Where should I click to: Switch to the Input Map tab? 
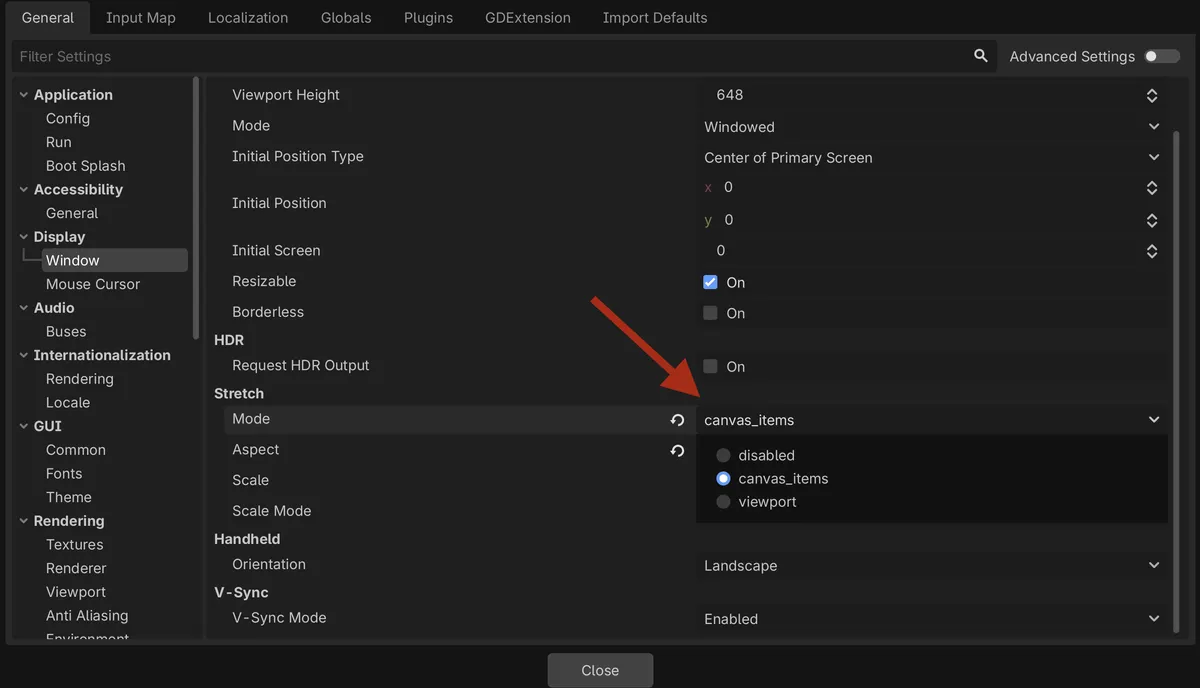(141, 17)
